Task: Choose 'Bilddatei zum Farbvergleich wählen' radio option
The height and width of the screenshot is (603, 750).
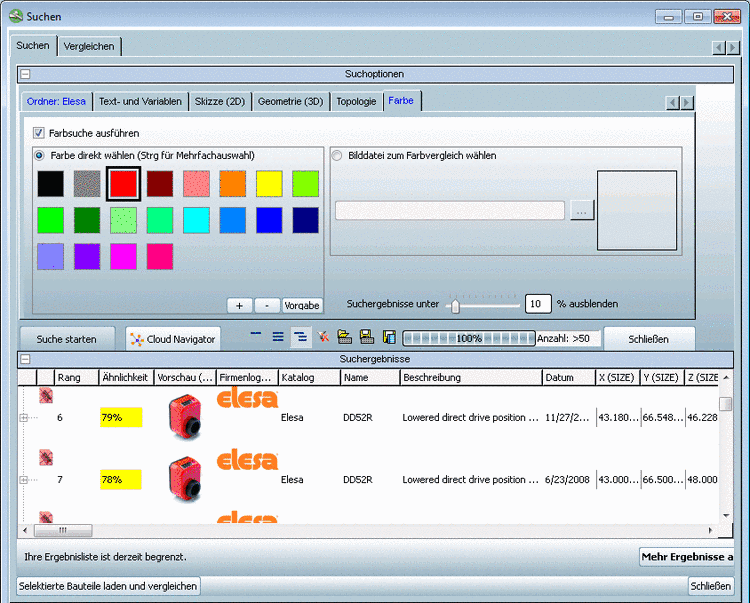Action: [337, 155]
